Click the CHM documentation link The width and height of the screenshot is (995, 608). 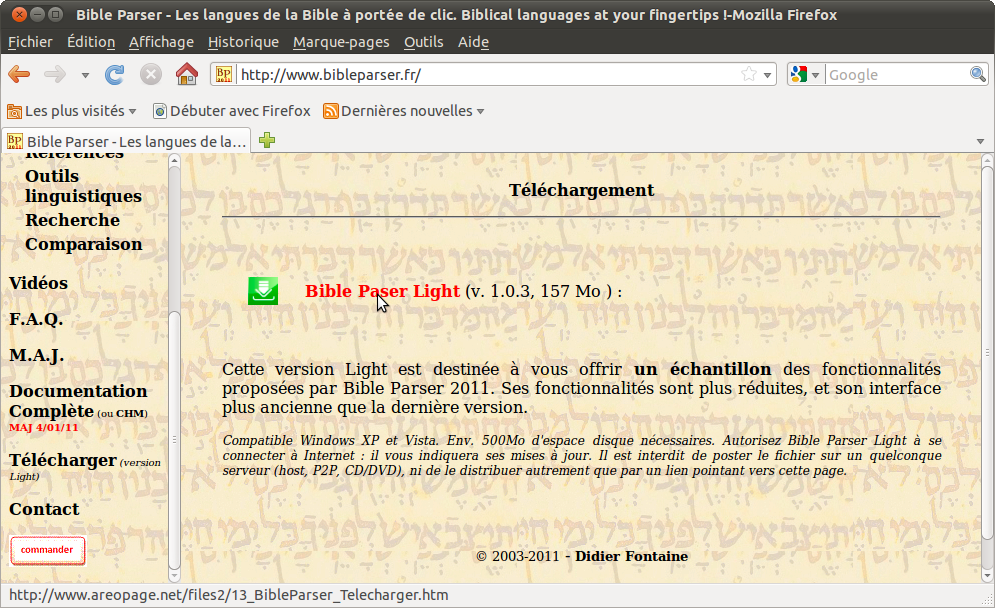pos(131,413)
